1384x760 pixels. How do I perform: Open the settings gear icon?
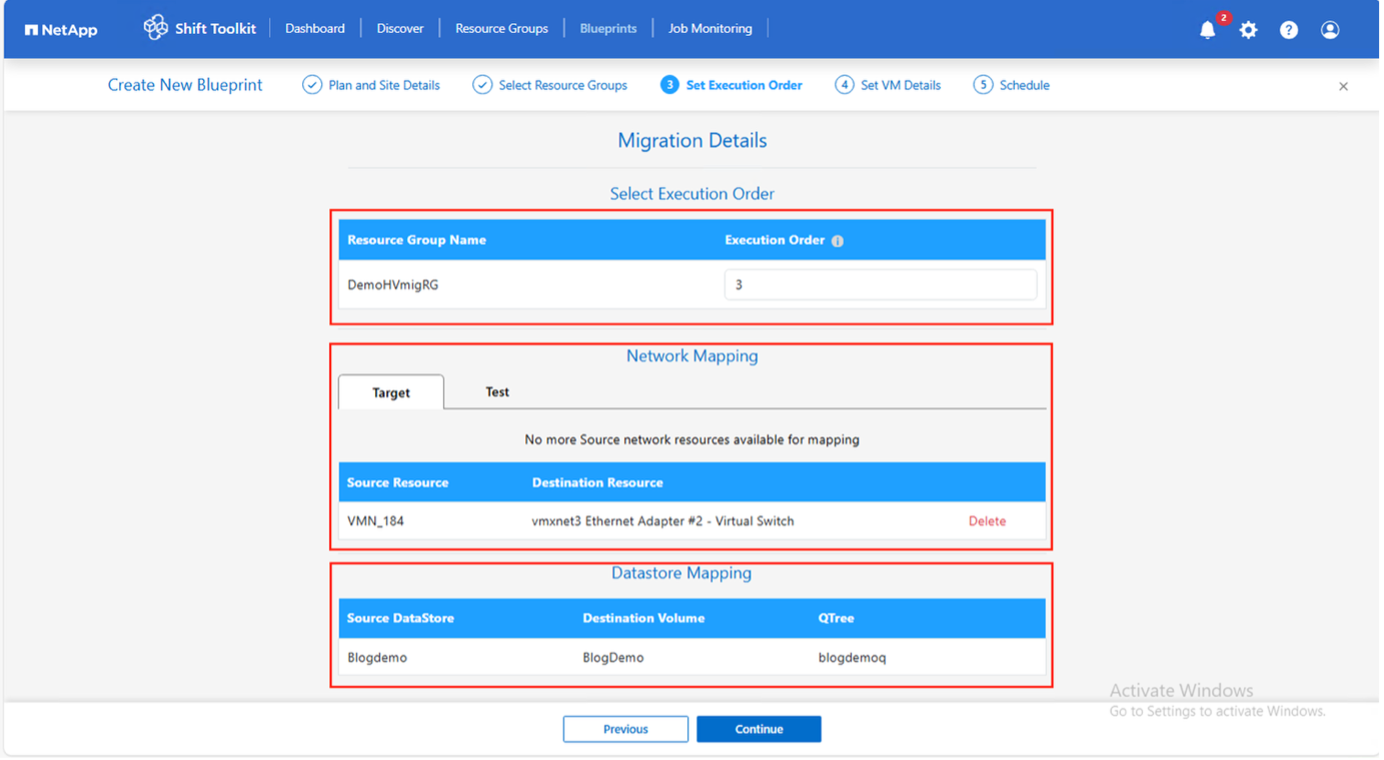click(1248, 30)
